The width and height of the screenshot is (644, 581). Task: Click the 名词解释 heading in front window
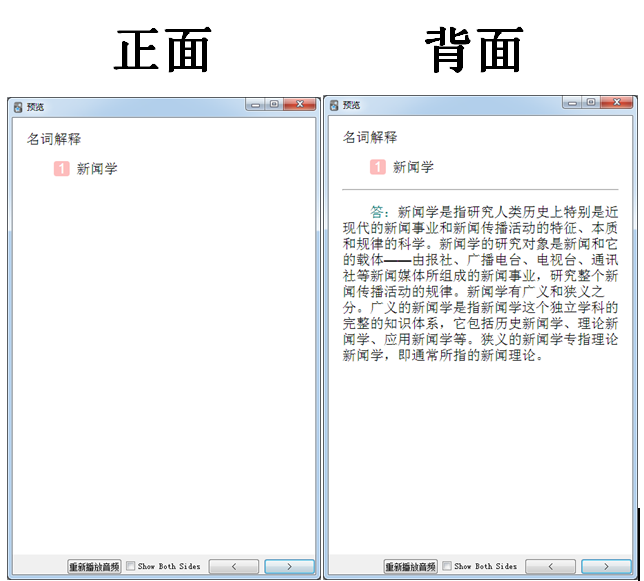pos(54,139)
